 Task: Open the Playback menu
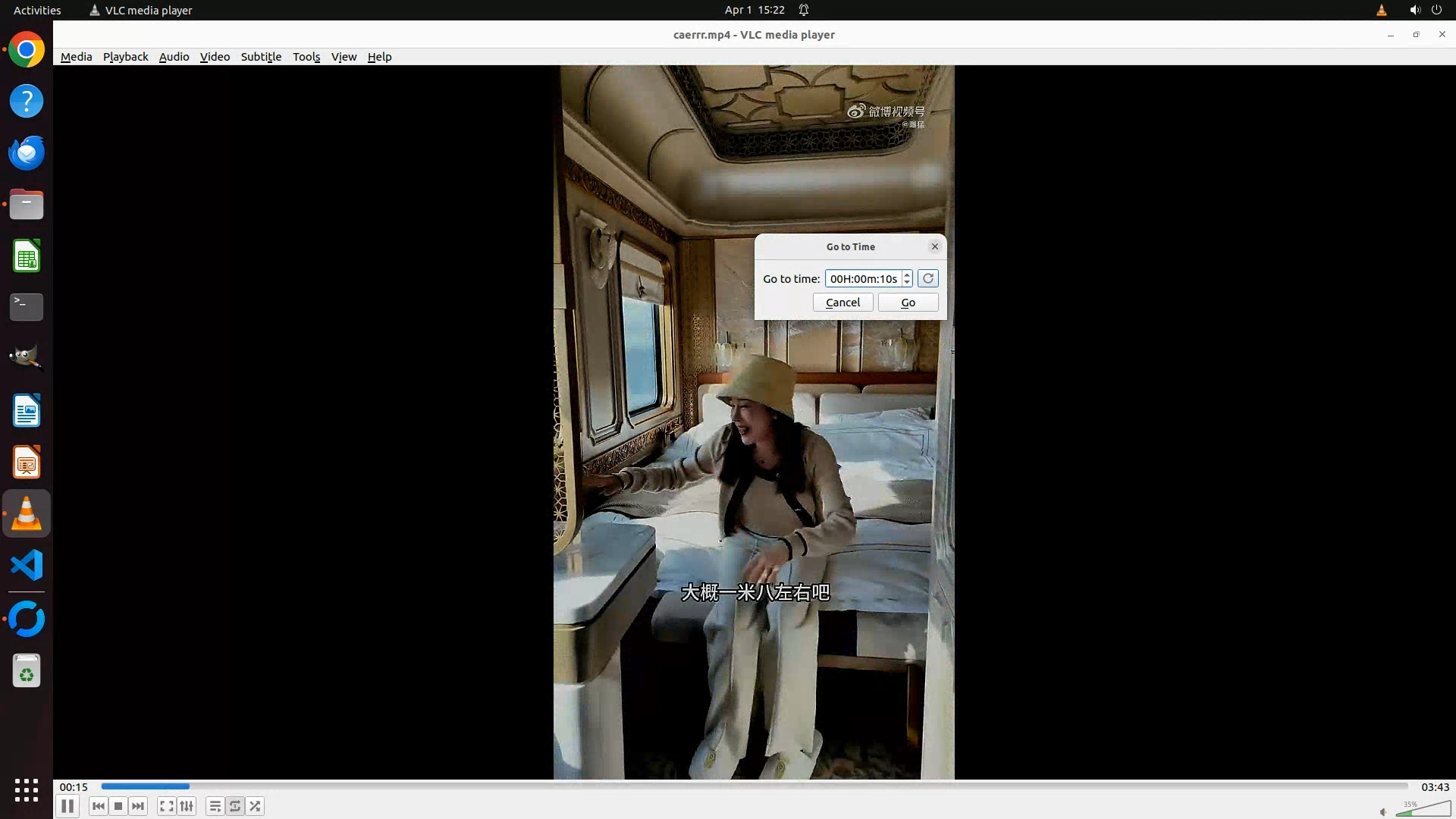pyautogui.click(x=125, y=57)
